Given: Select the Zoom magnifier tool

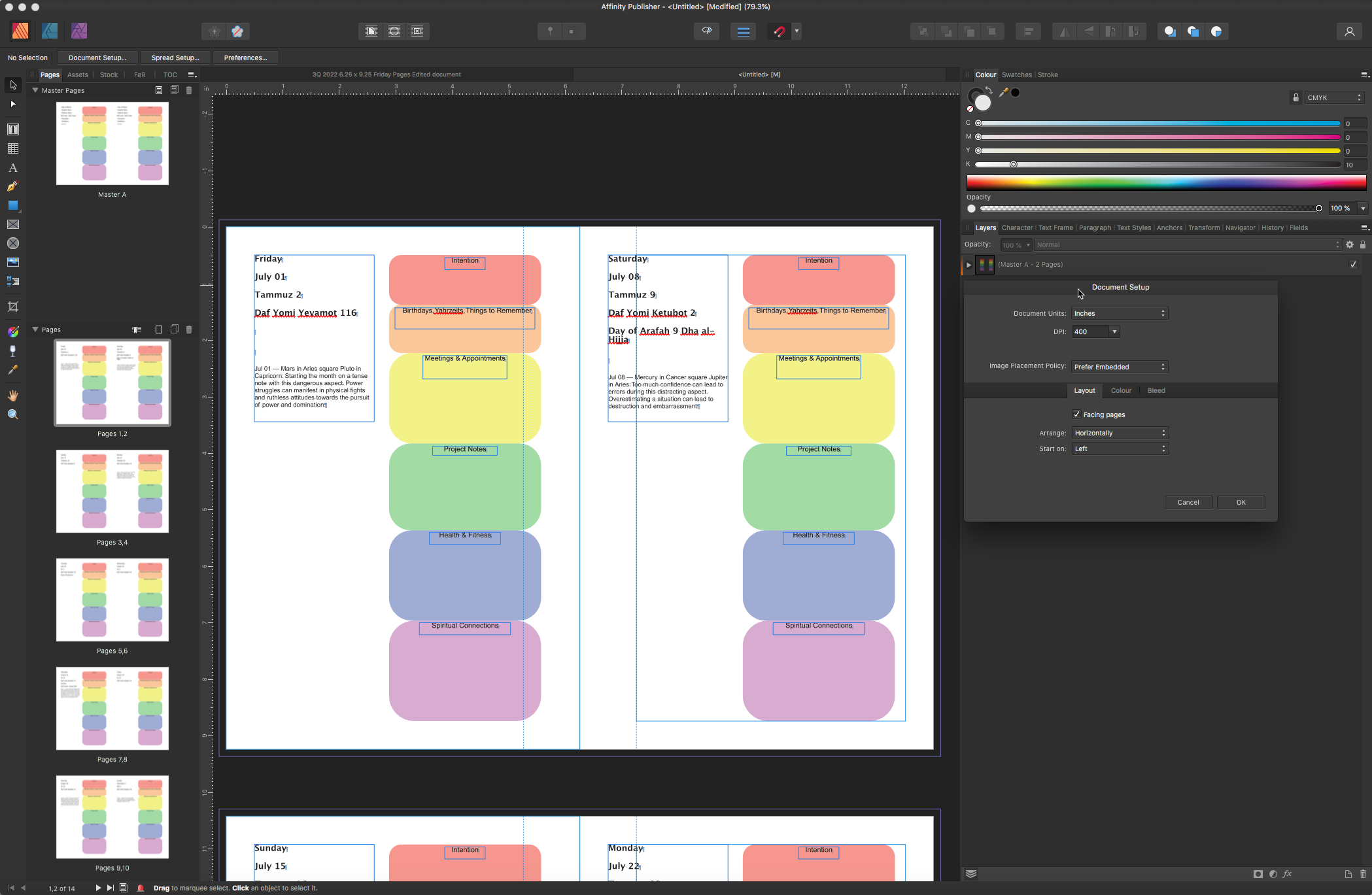Looking at the screenshot, I should coord(13,414).
